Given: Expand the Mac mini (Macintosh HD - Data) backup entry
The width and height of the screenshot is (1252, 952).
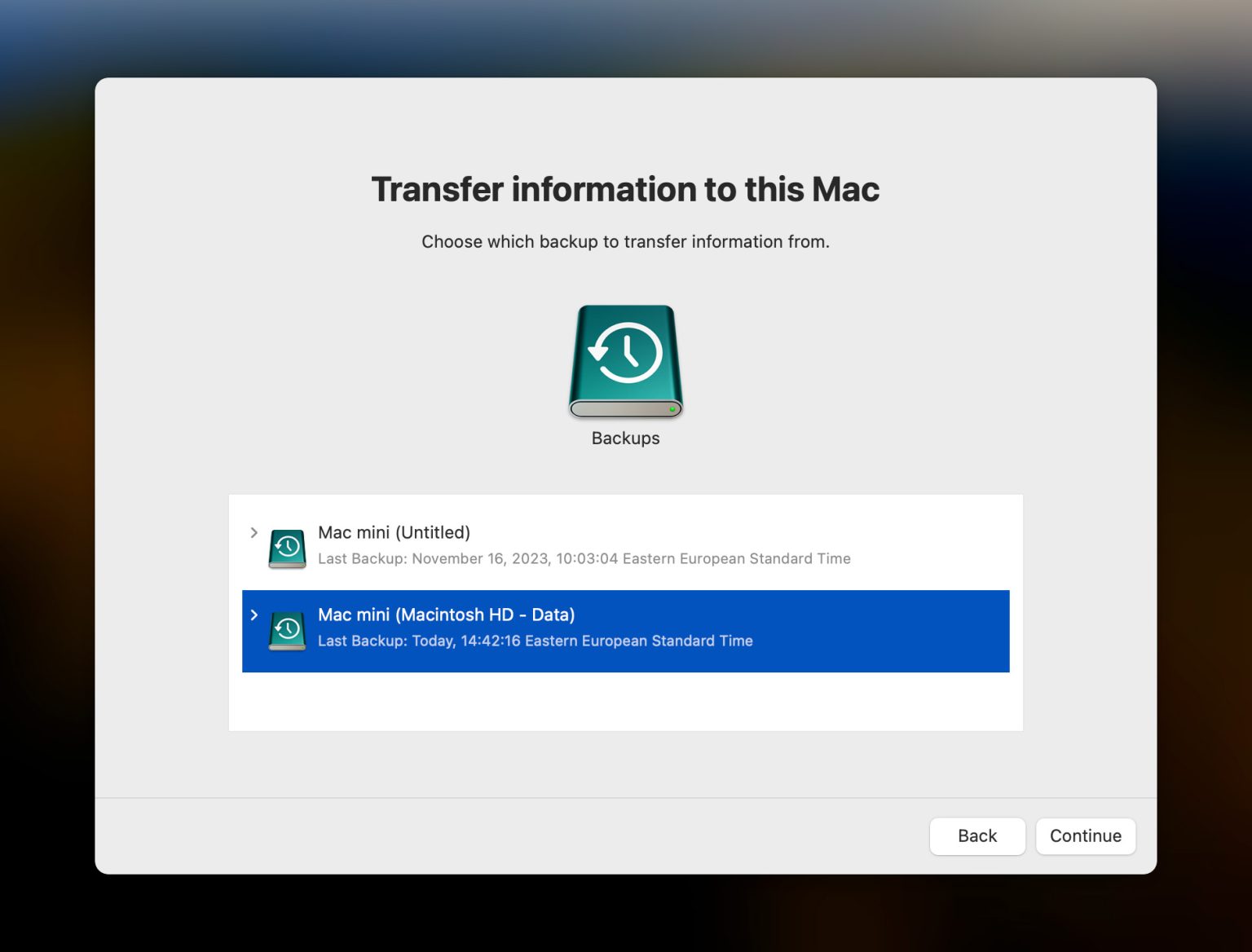Looking at the screenshot, I should 253,615.
